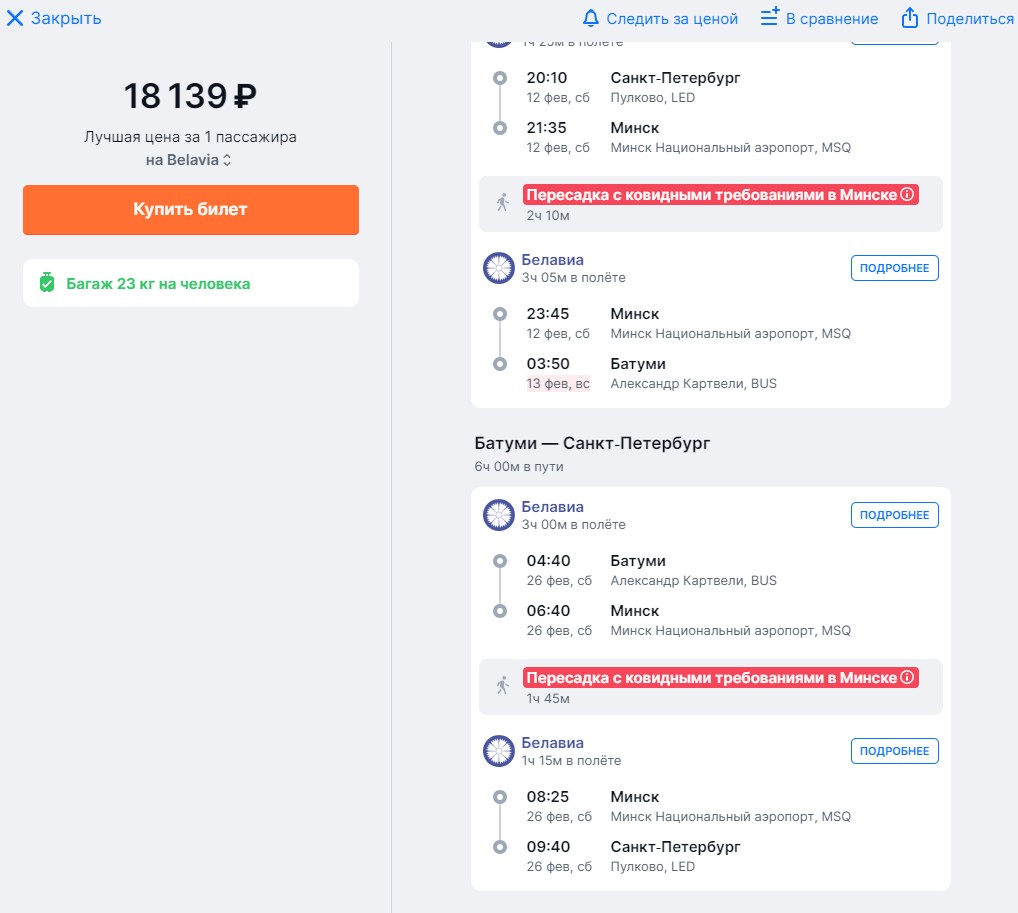Click the share arrow icon
Image resolution: width=1018 pixels, height=913 pixels.
click(910, 18)
